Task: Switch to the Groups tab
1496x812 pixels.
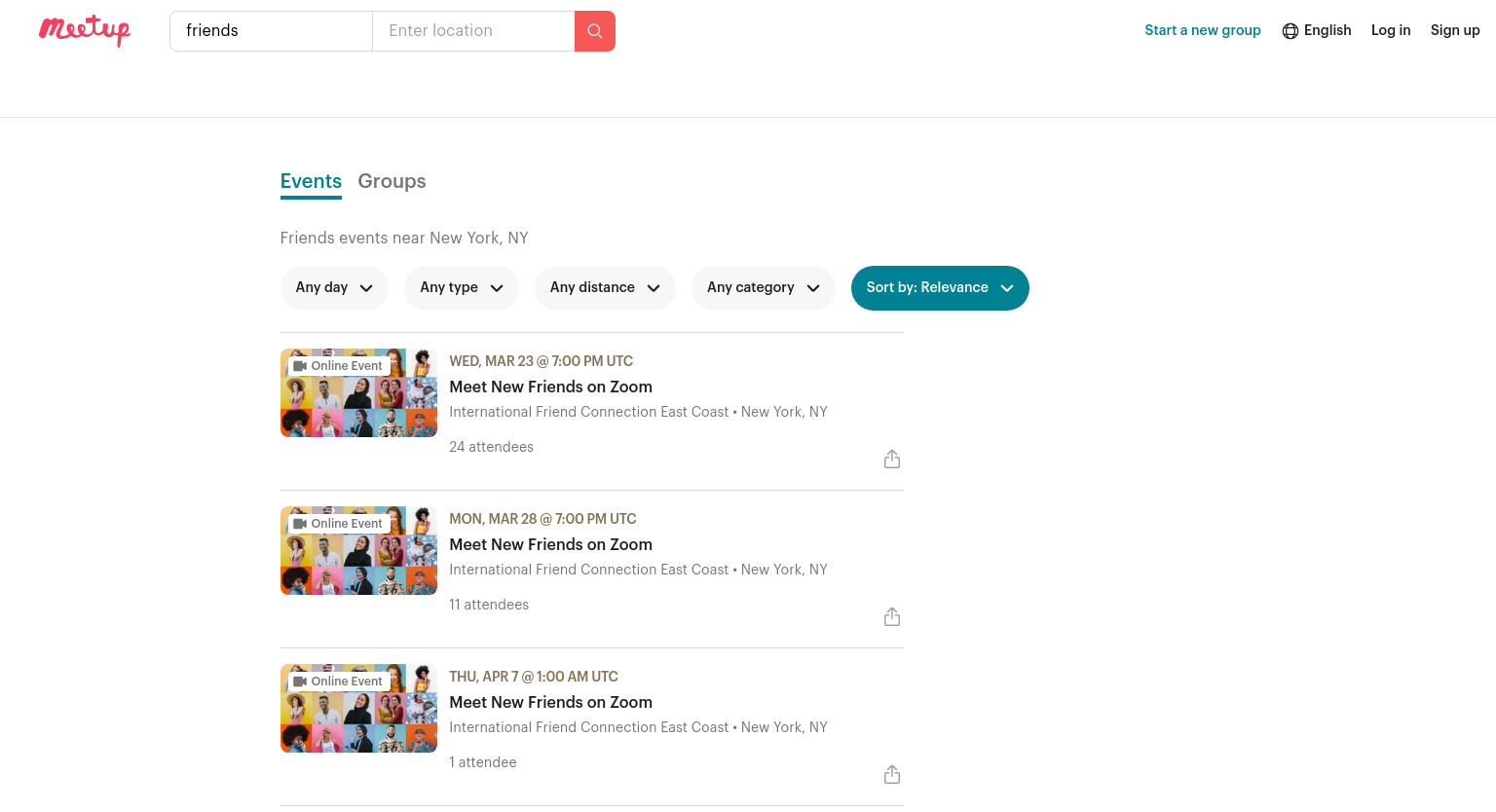Action: pos(392,181)
